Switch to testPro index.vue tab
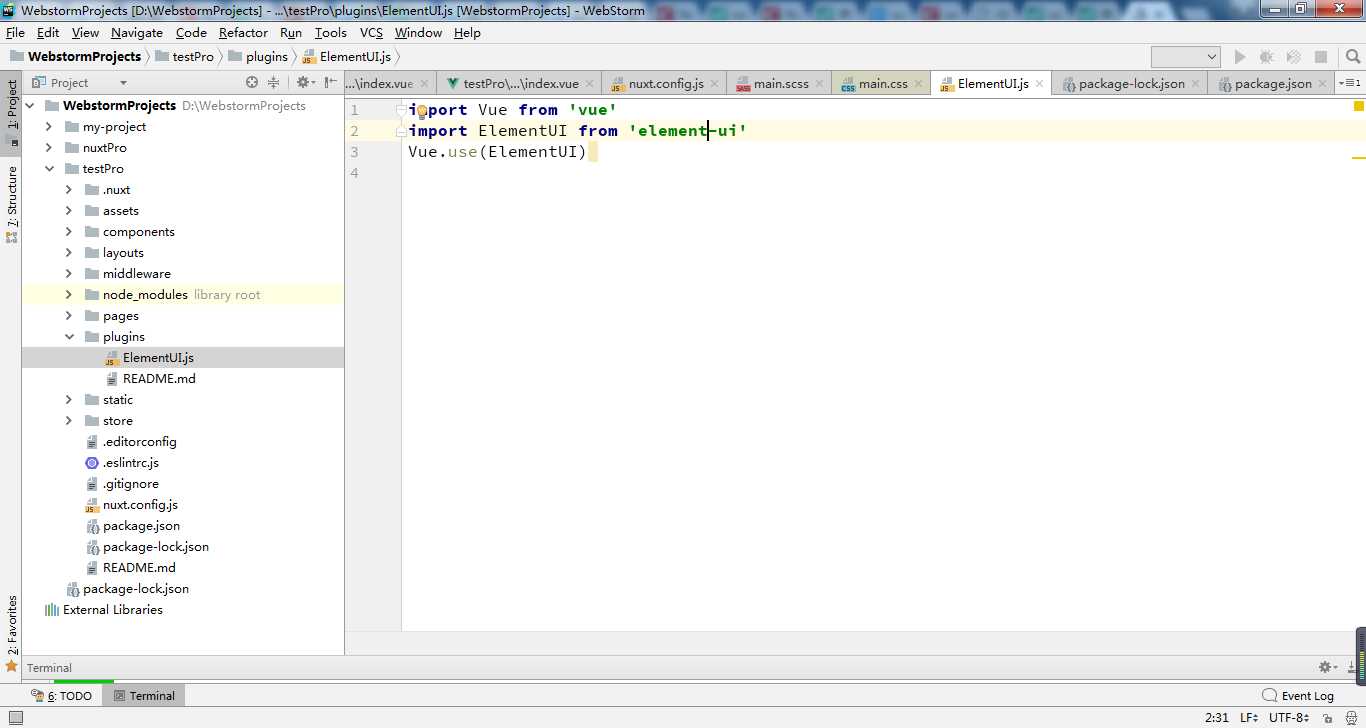1366x728 pixels. pyautogui.click(x=520, y=84)
